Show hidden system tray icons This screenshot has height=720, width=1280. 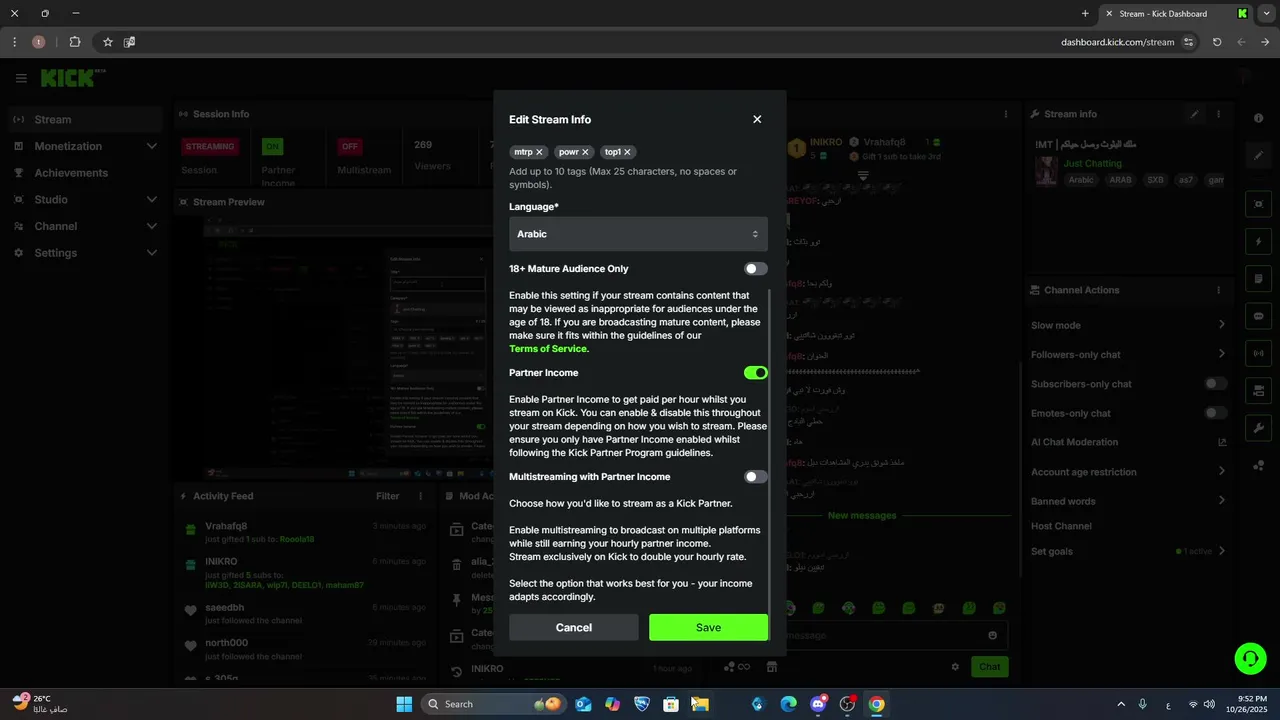(x=1120, y=704)
